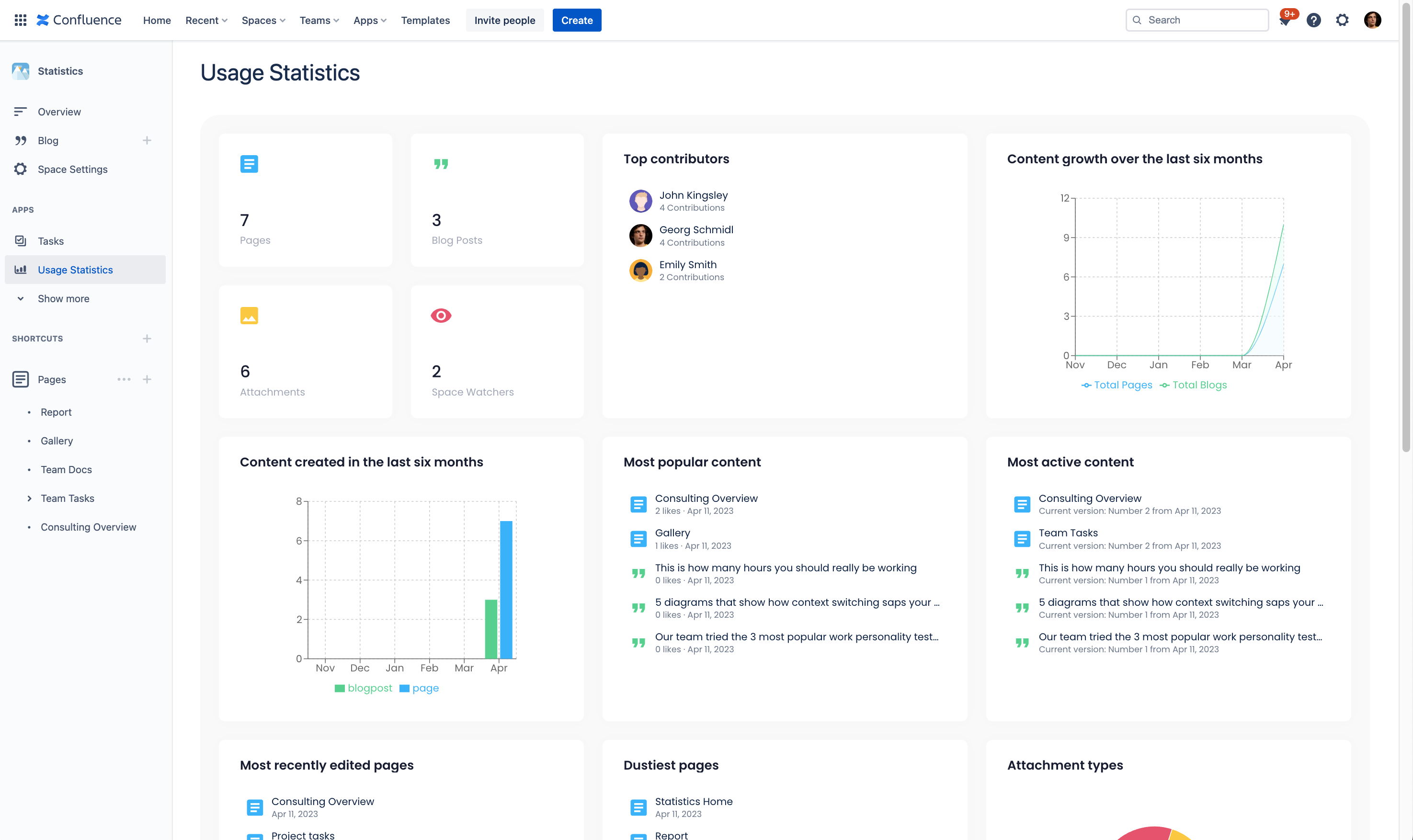Click the Usage Statistics chart icon
This screenshot has width=1413, height=840.
[21, 270]
